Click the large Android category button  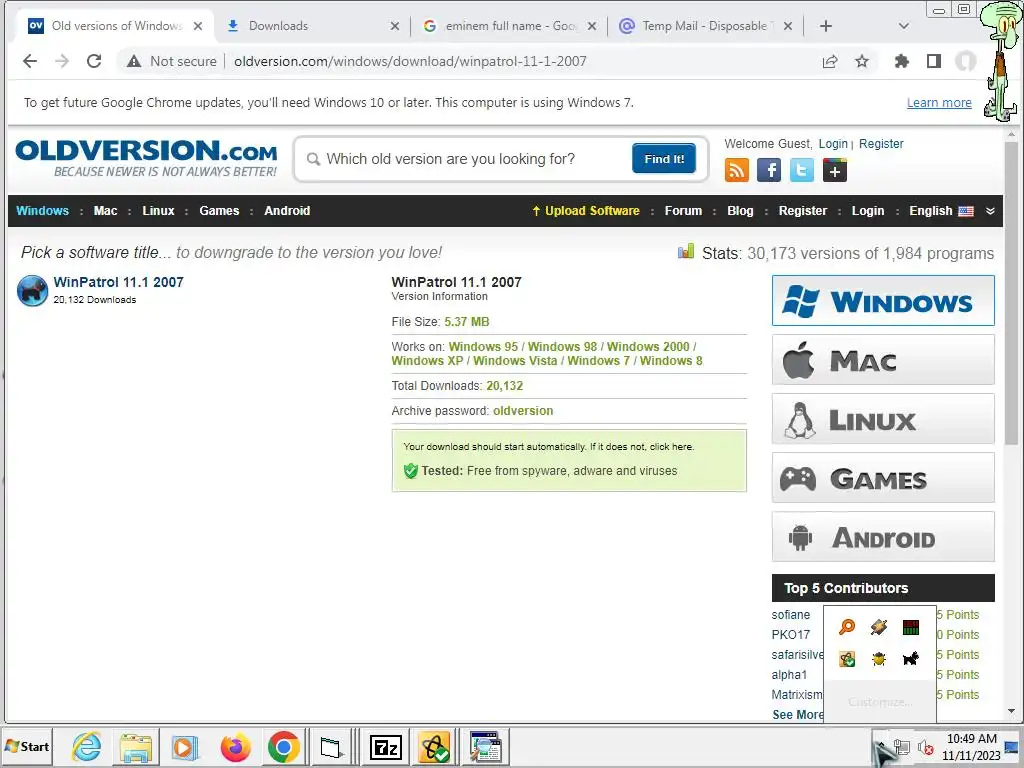tap(883, 537)
